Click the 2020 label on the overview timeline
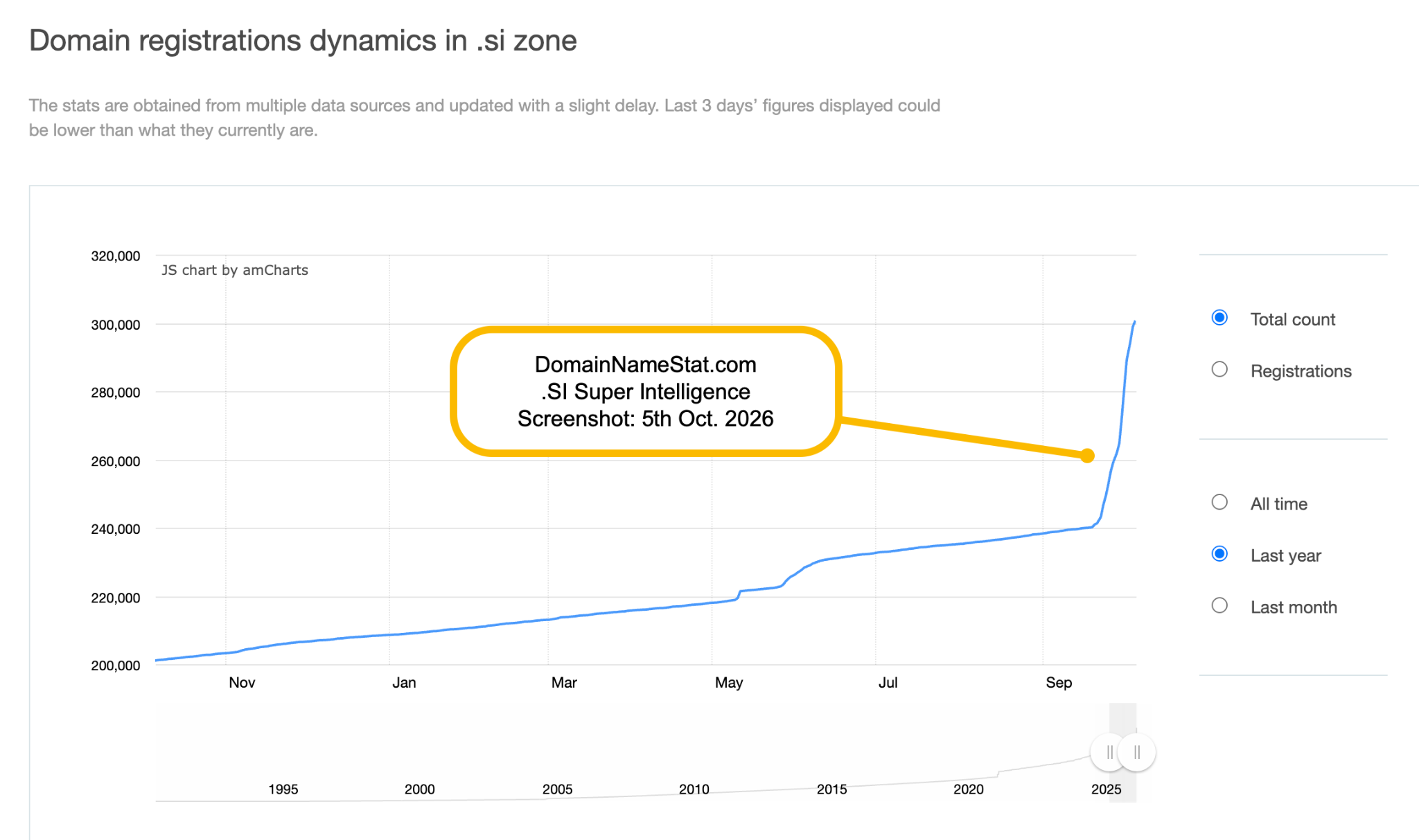This screenshot has width=1419, height=840. 968,789
